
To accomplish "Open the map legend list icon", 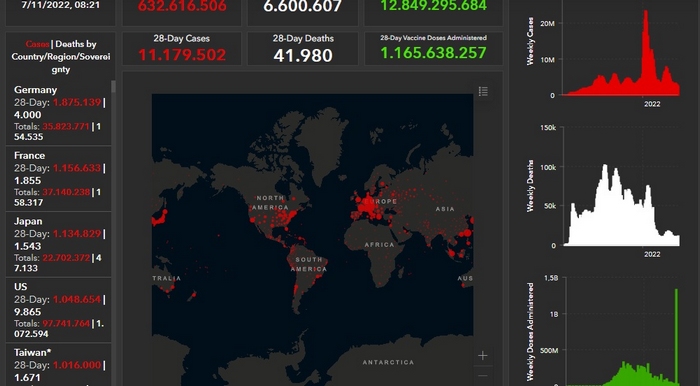I will tap(483, 91).
